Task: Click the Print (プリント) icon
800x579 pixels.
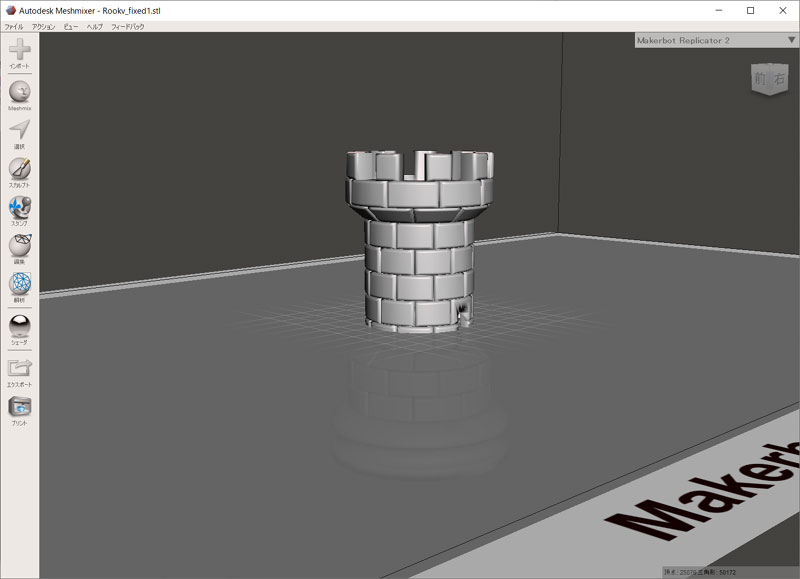Action: pyautogui.click(x=19, y=407)
